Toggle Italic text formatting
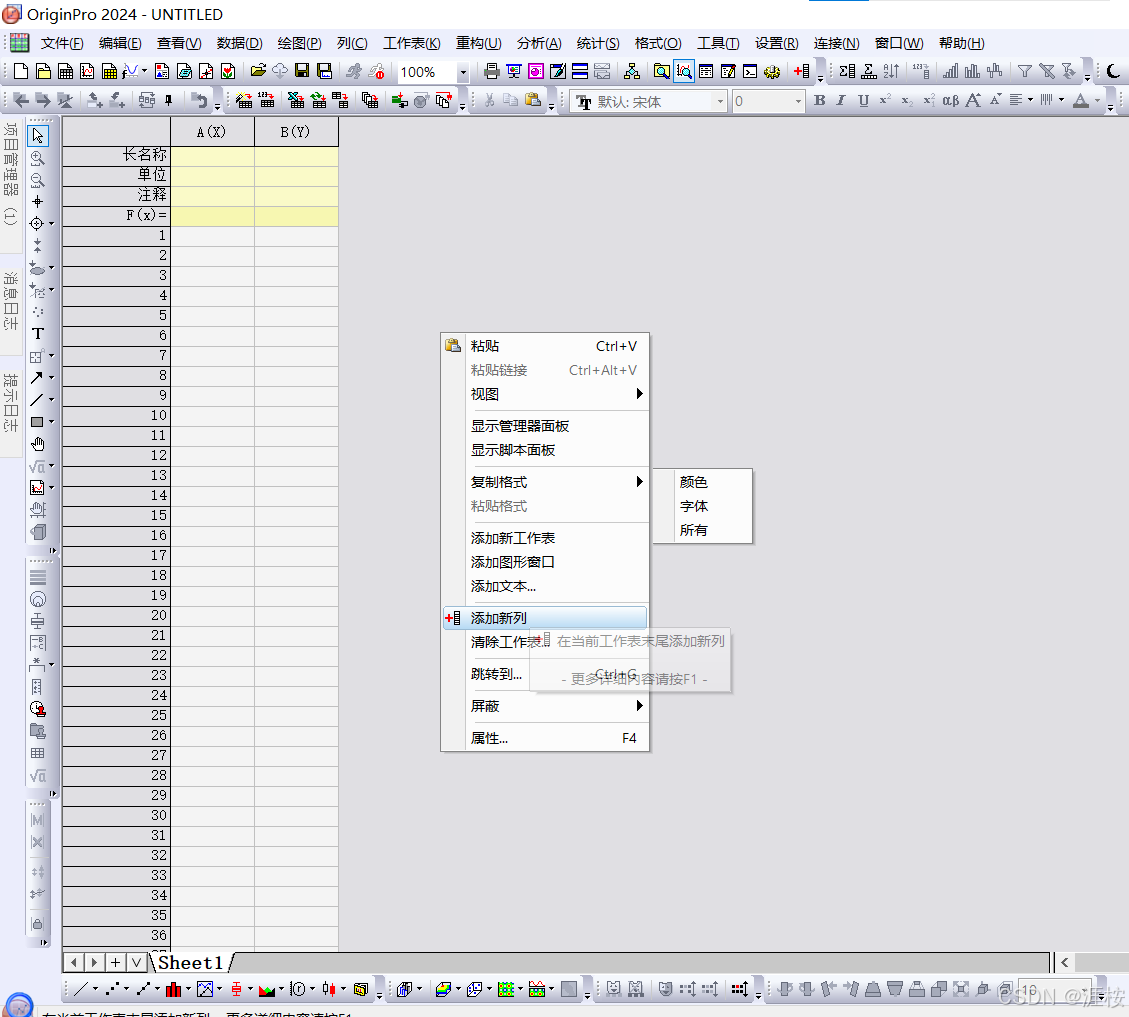Screen dimensions: 1129x1017 841,101
